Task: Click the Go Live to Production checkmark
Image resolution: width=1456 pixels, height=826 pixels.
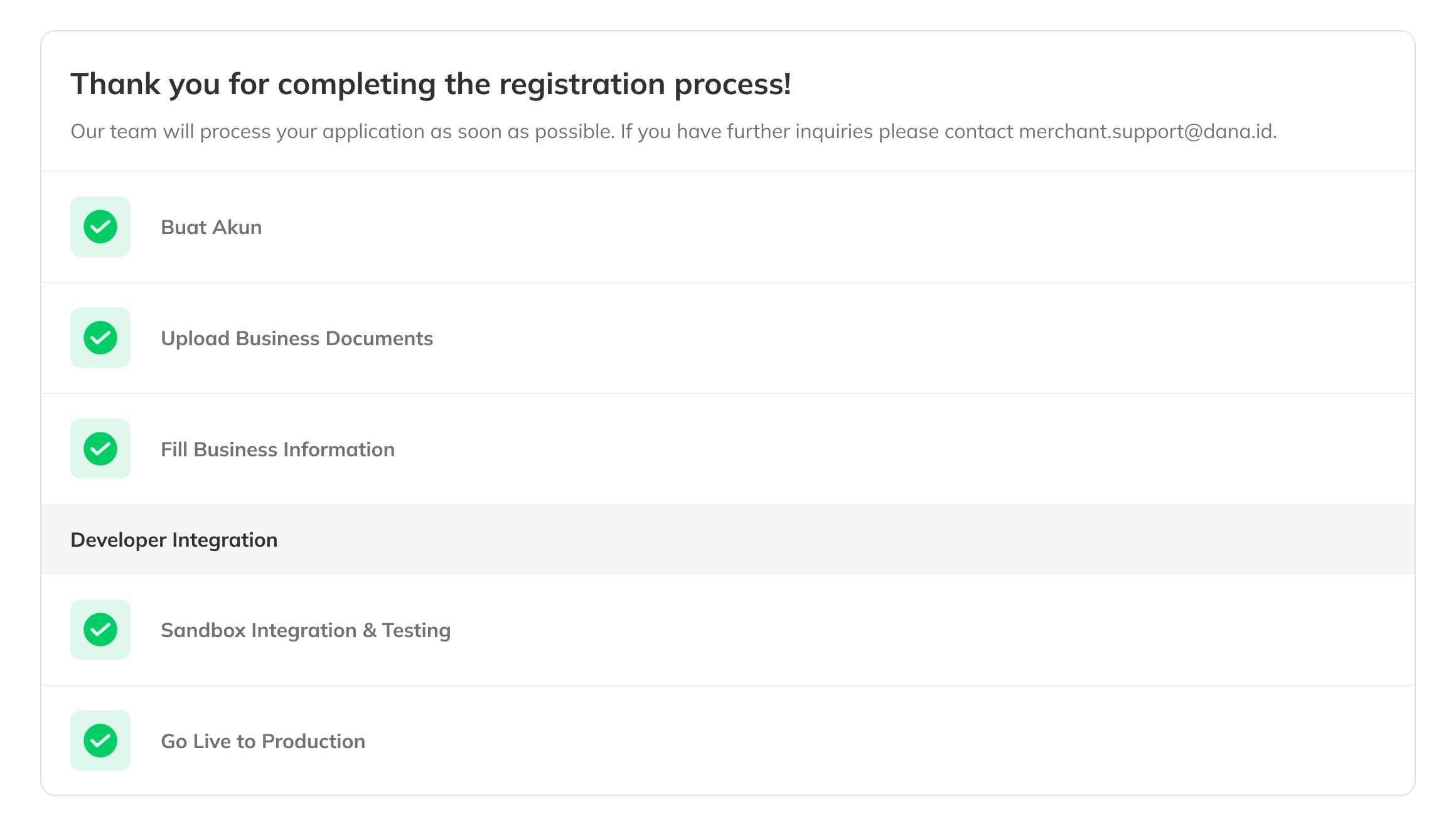Action: 100,741
